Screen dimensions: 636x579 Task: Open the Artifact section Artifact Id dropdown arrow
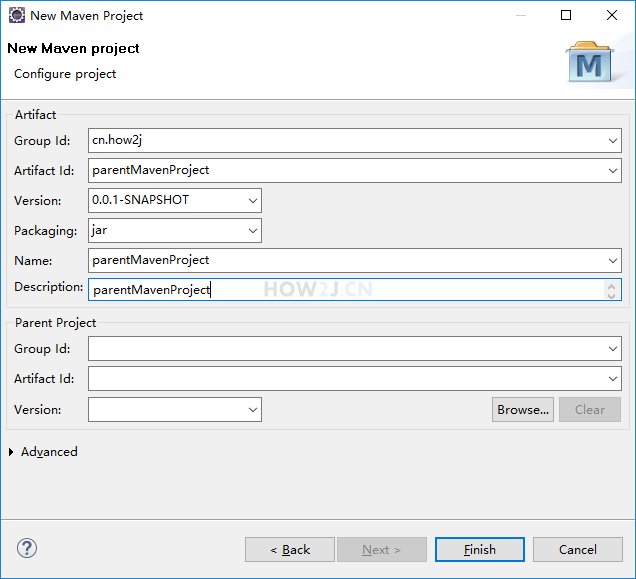coord(612,170)
